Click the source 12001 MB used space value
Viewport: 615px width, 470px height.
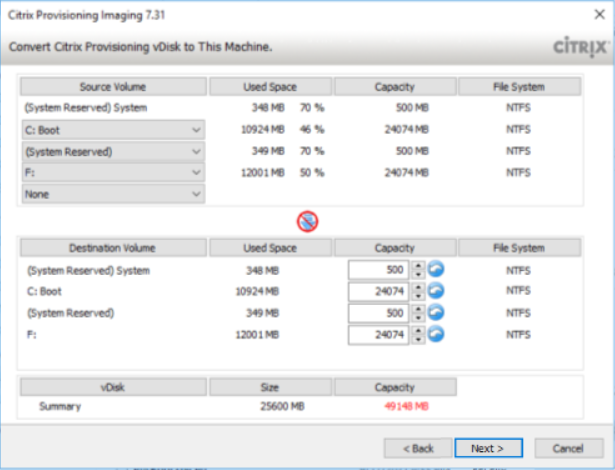coord(263,173)
